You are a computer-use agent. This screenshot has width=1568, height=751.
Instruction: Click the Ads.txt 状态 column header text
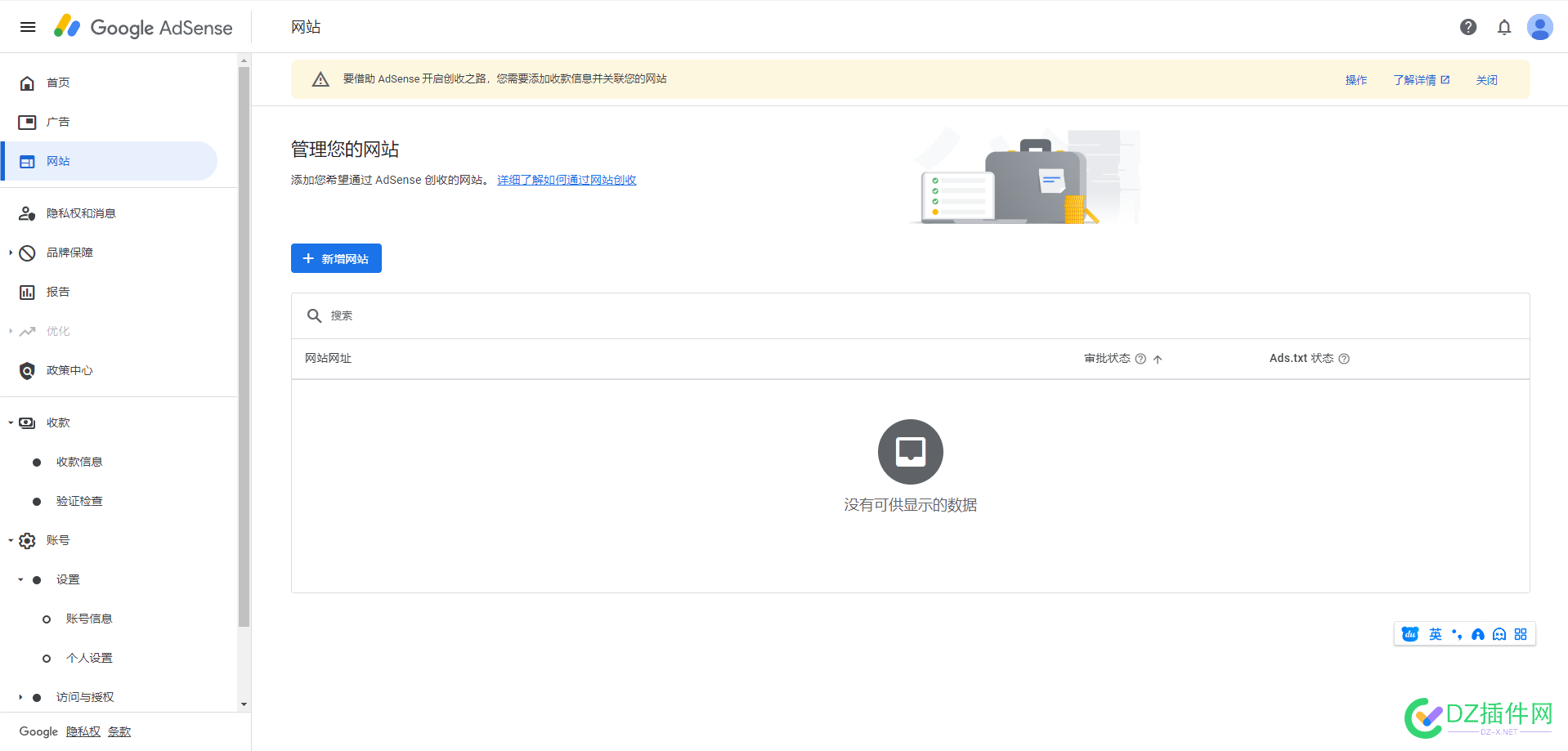[1301, 358]
